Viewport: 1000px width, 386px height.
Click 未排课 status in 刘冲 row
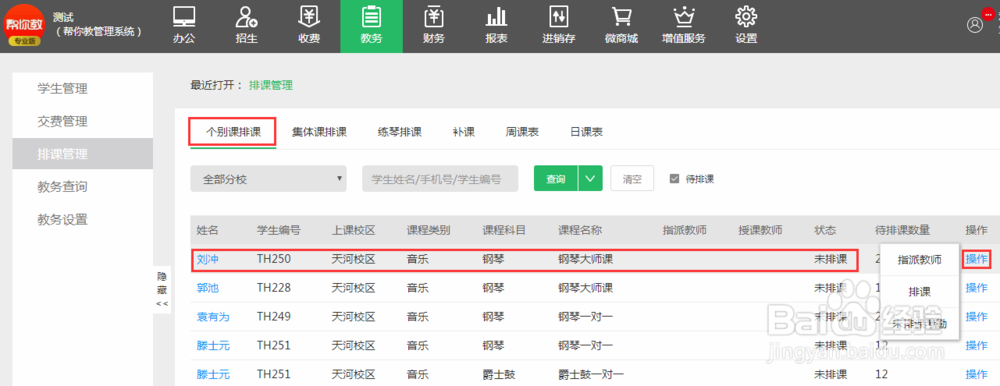click(830, 259)
